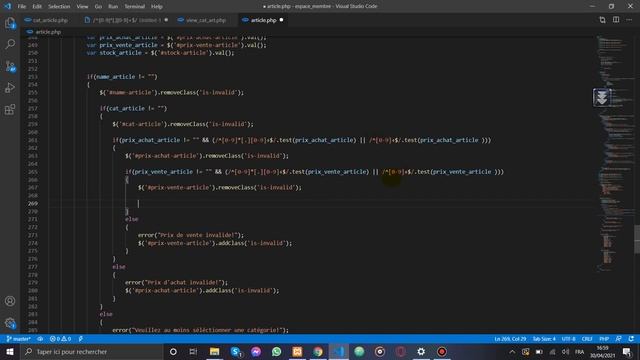Screen dimensions: 640x360
Task: Open the Run and Debug view
Action: coord(10,87)
